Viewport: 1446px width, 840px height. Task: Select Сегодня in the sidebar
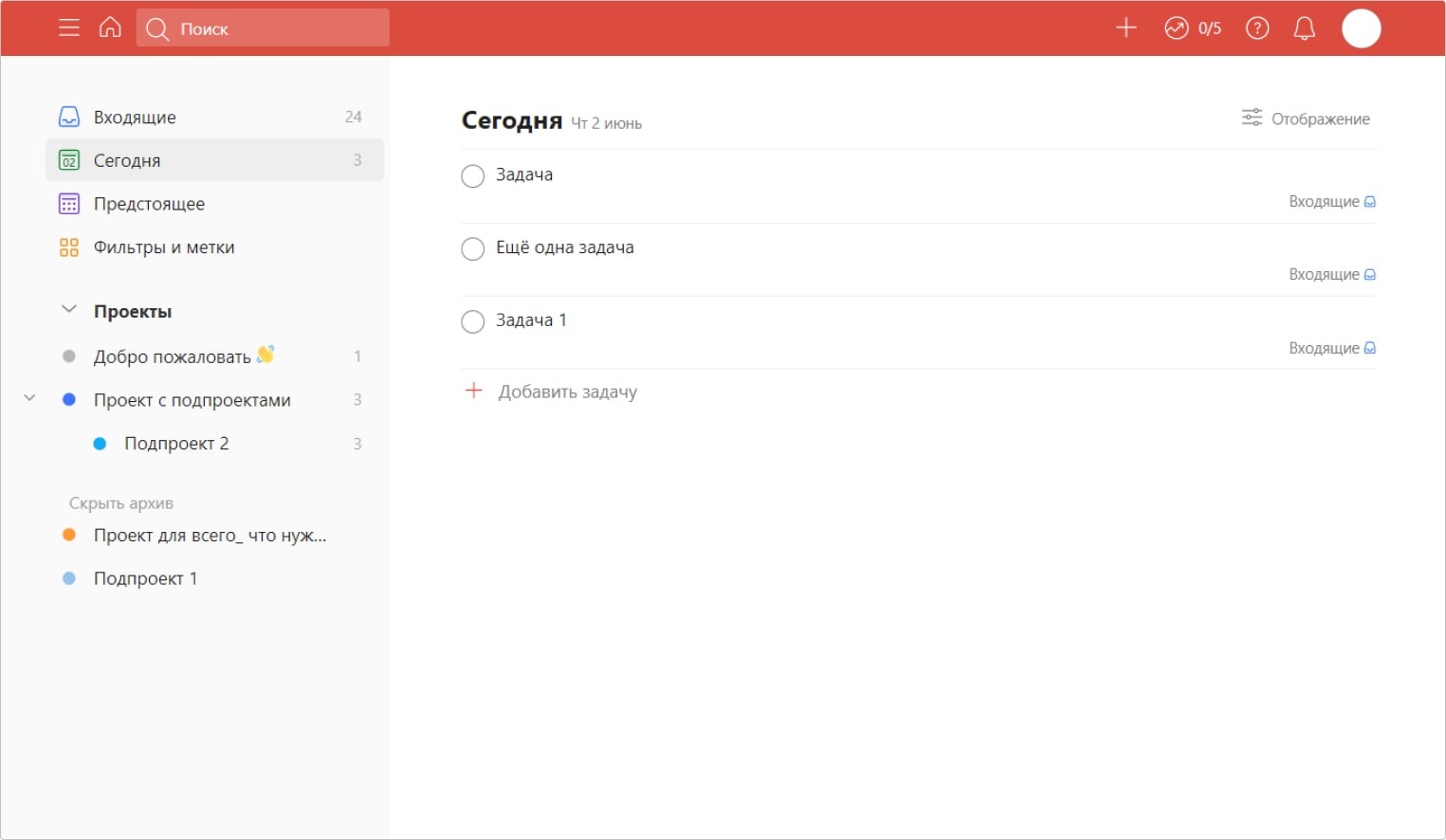click(x=214, y=160)
